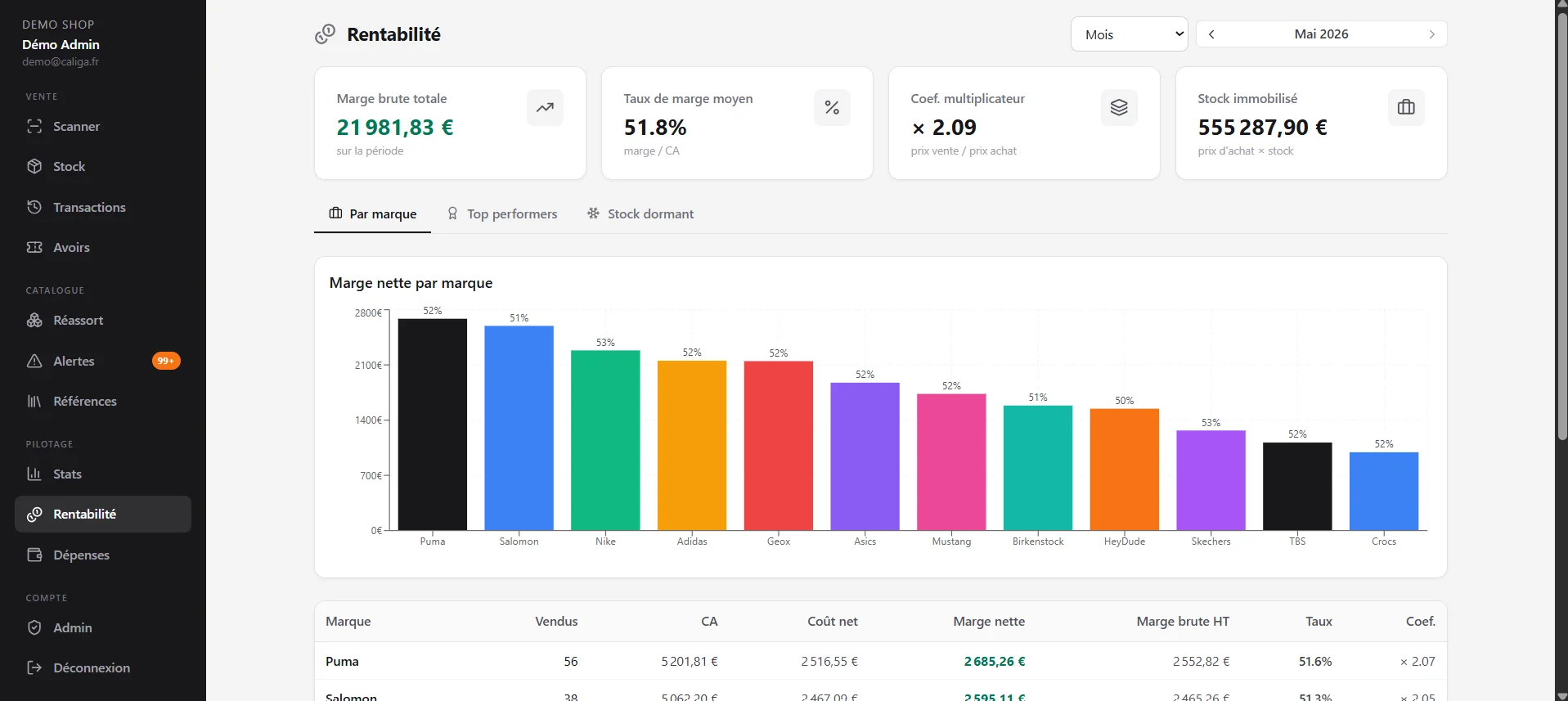Click the blue Crocs chart bar
The width and height of the screenshot is (1568, 701).
click(1384, 491)
